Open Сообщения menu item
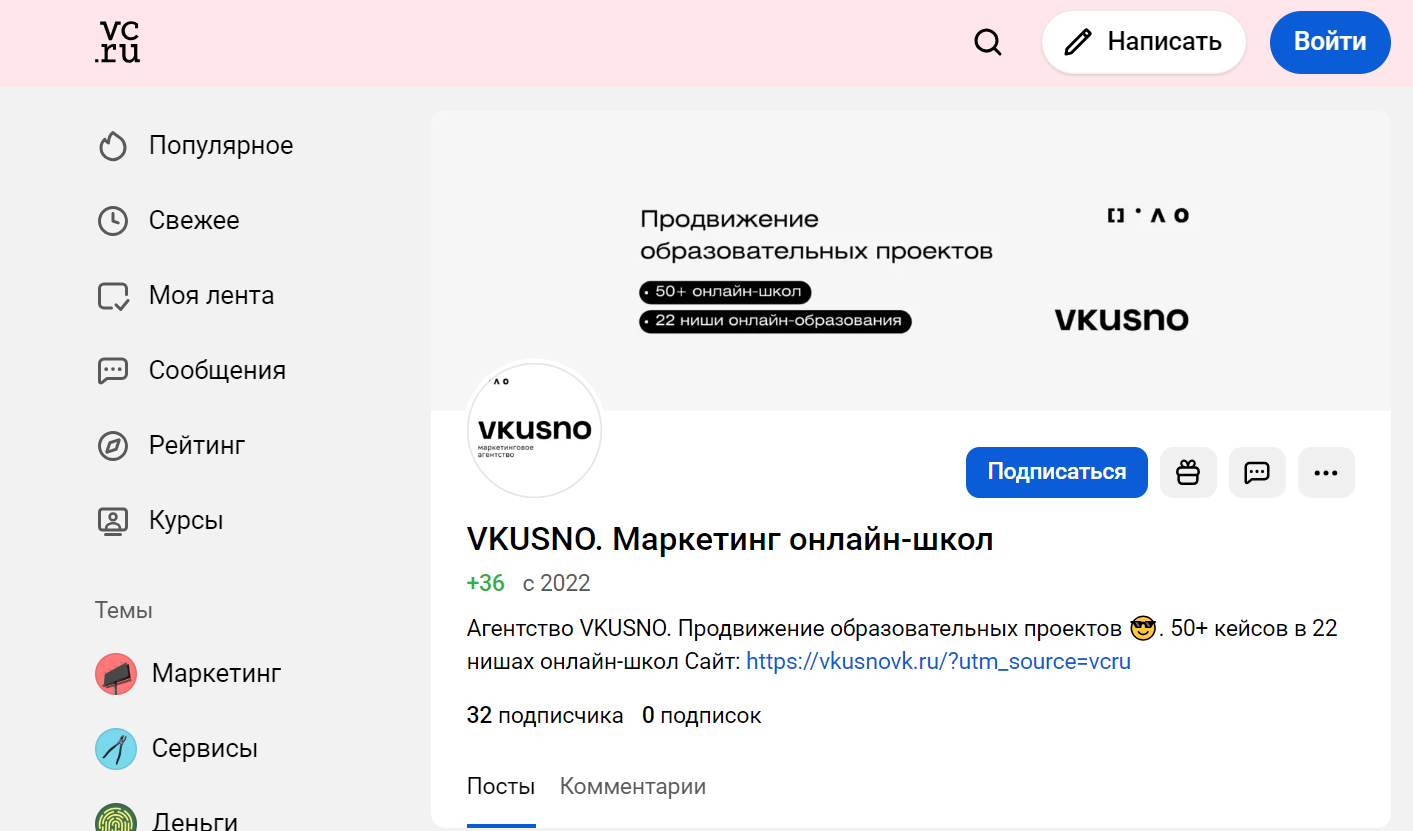Screen dimensions: 1413x831 click(217, 371)
